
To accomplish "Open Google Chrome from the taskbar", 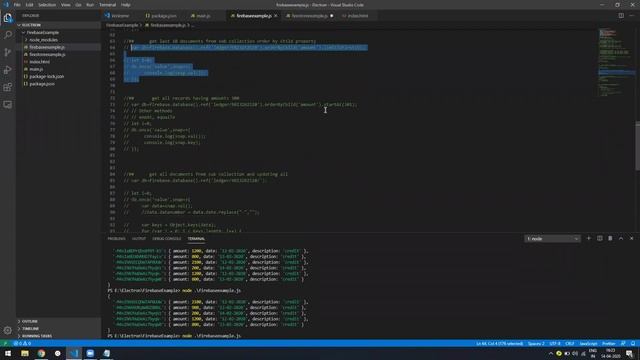I will (x=41, y=353).
